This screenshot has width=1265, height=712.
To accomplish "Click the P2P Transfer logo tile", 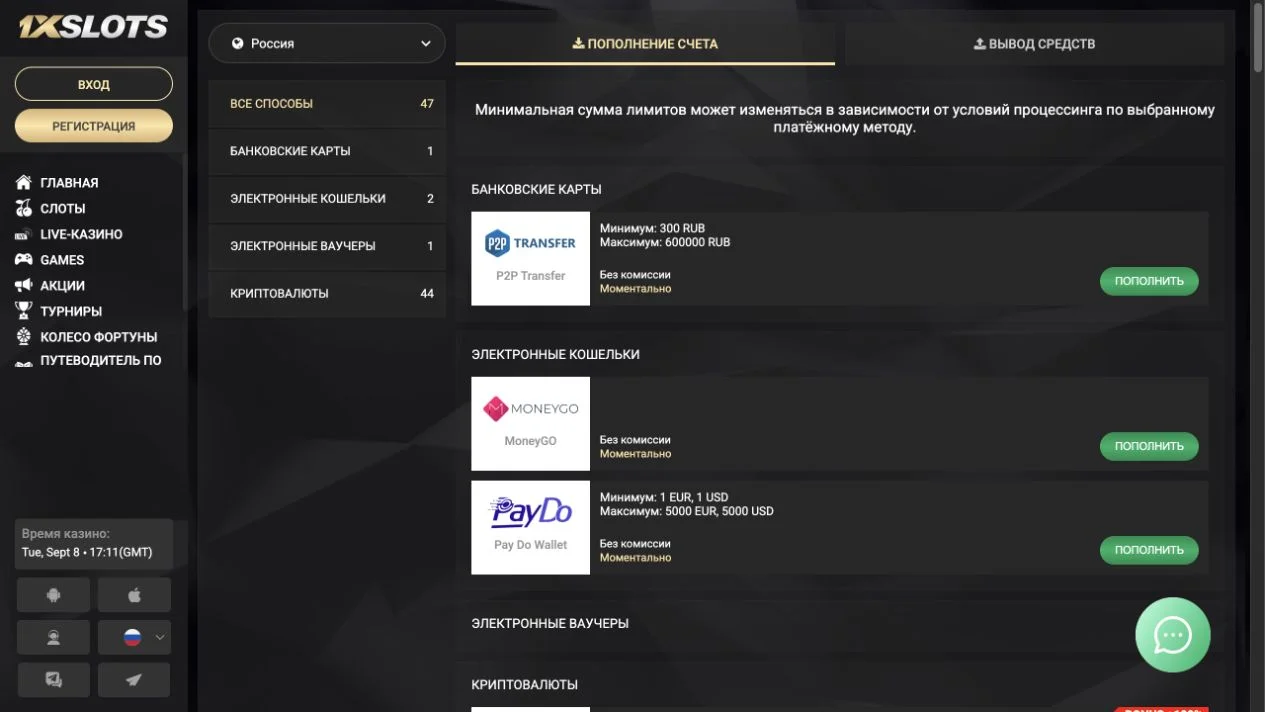I will pos(530,258).
